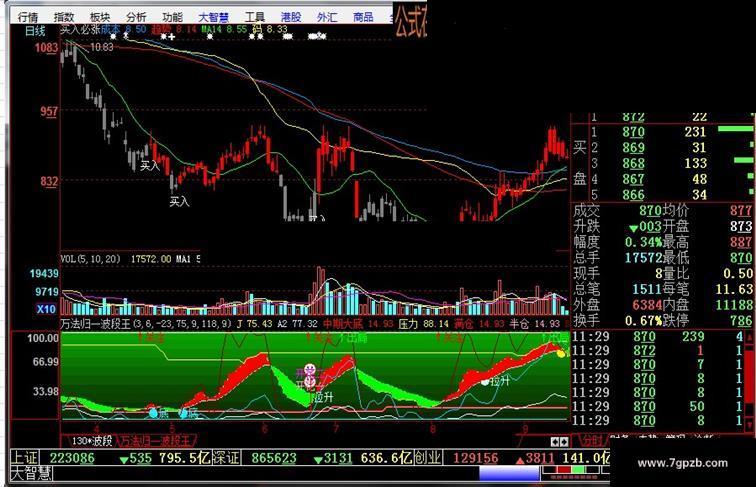Open the 功能 menu
The height and width of the screenshot is (487, 756).
(172, 17)
